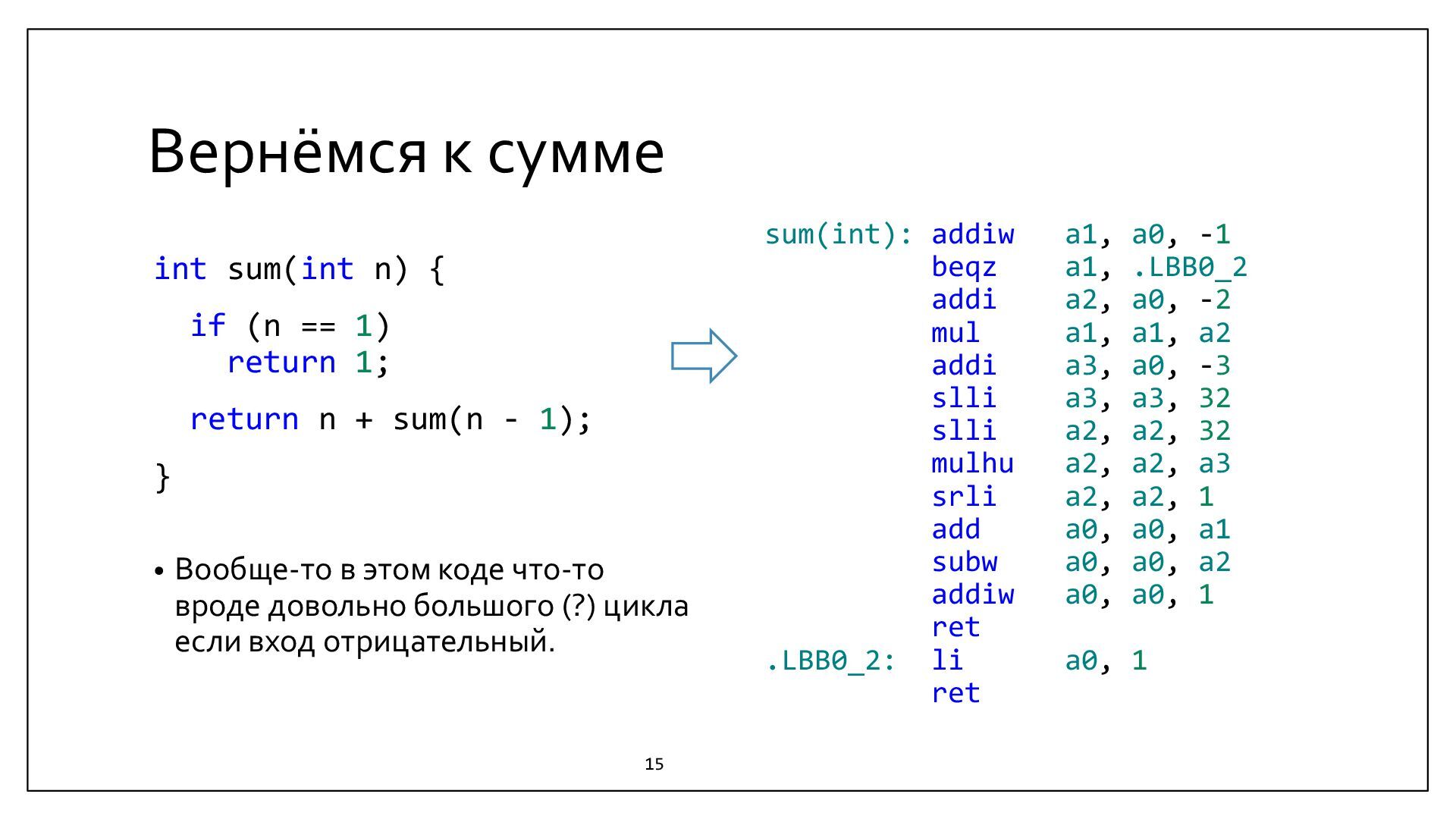This screenshot has height=819, width=1456.
Task: Click the "if (n == 1)" line
Action: point(290,326)
